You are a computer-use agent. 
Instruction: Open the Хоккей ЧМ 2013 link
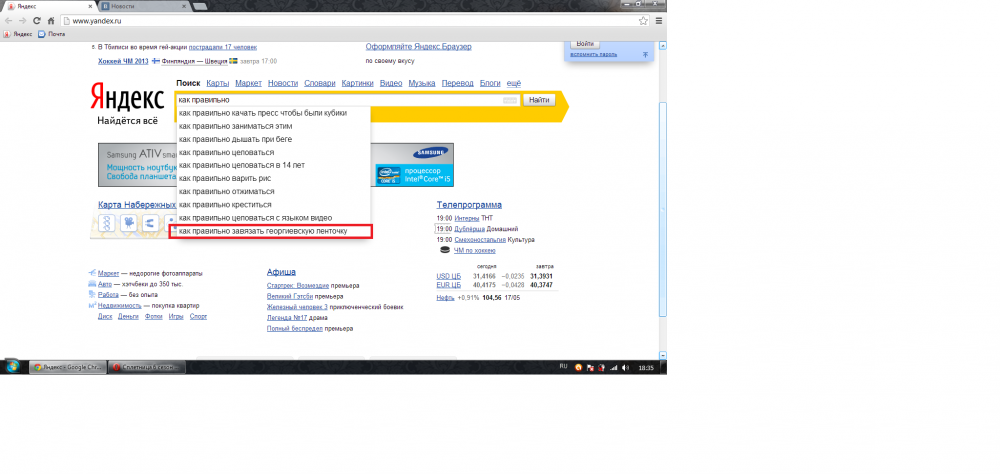123,61
